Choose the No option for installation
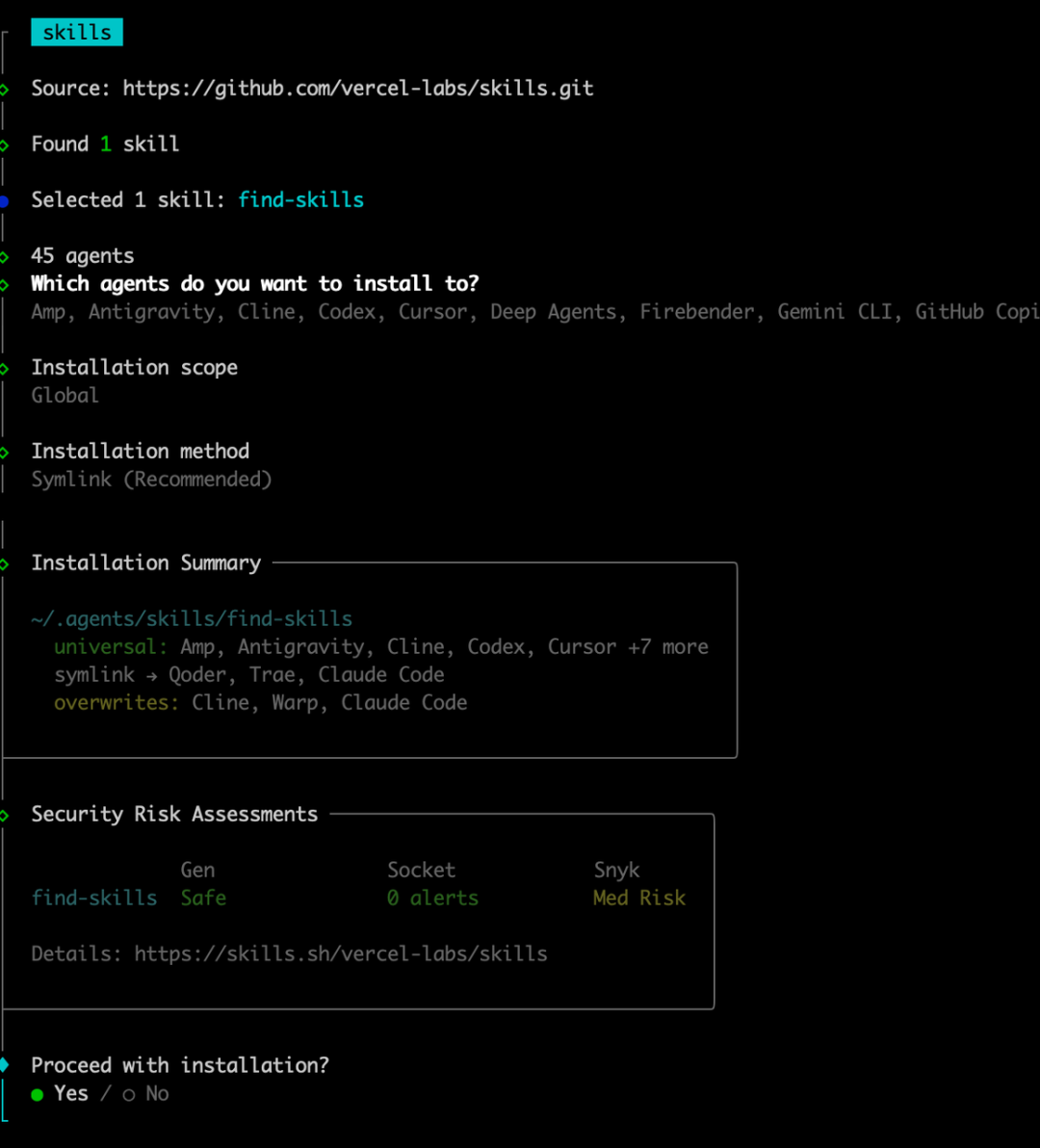The image size is (1040, 1148). click(x=146, y=1094)
